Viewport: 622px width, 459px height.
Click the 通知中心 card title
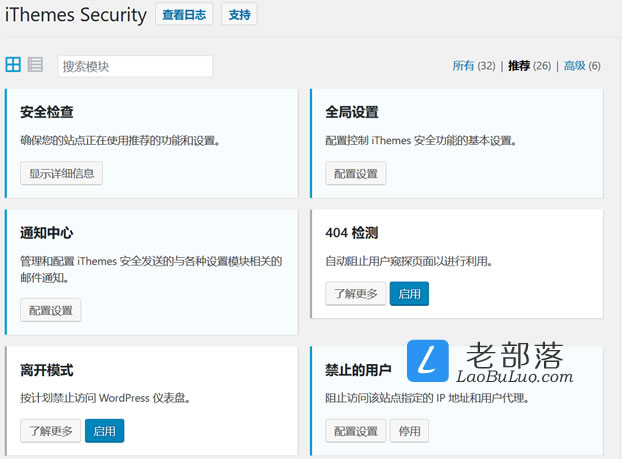(x=47, y=233)
